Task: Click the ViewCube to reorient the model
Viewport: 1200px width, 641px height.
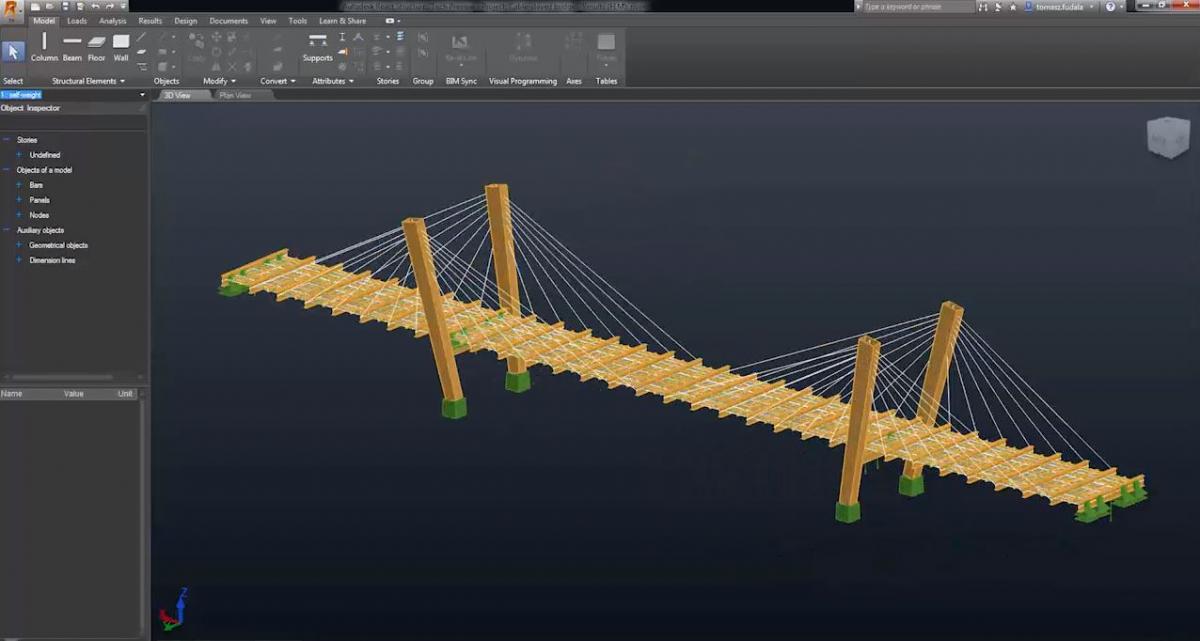Action: 1166,137
